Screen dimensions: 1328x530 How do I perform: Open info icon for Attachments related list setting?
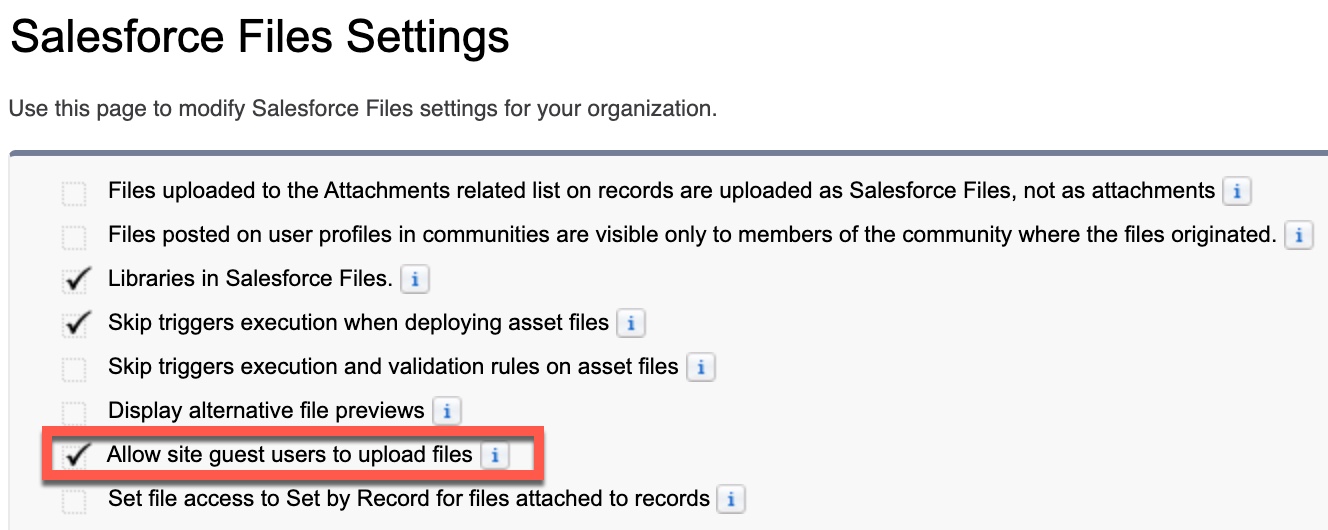(x=1237, y=191)
